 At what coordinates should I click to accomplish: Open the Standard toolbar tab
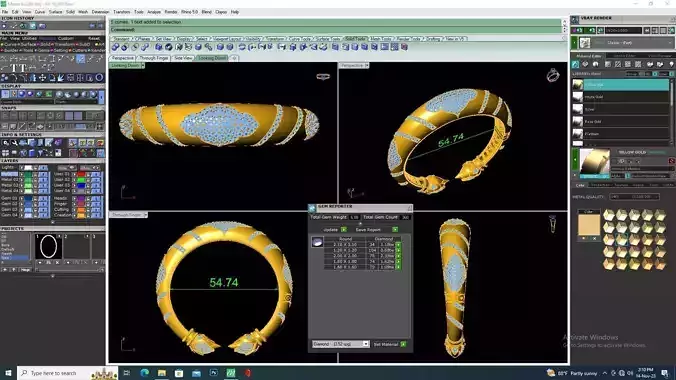pyautogui.click(x=121, y=39)
